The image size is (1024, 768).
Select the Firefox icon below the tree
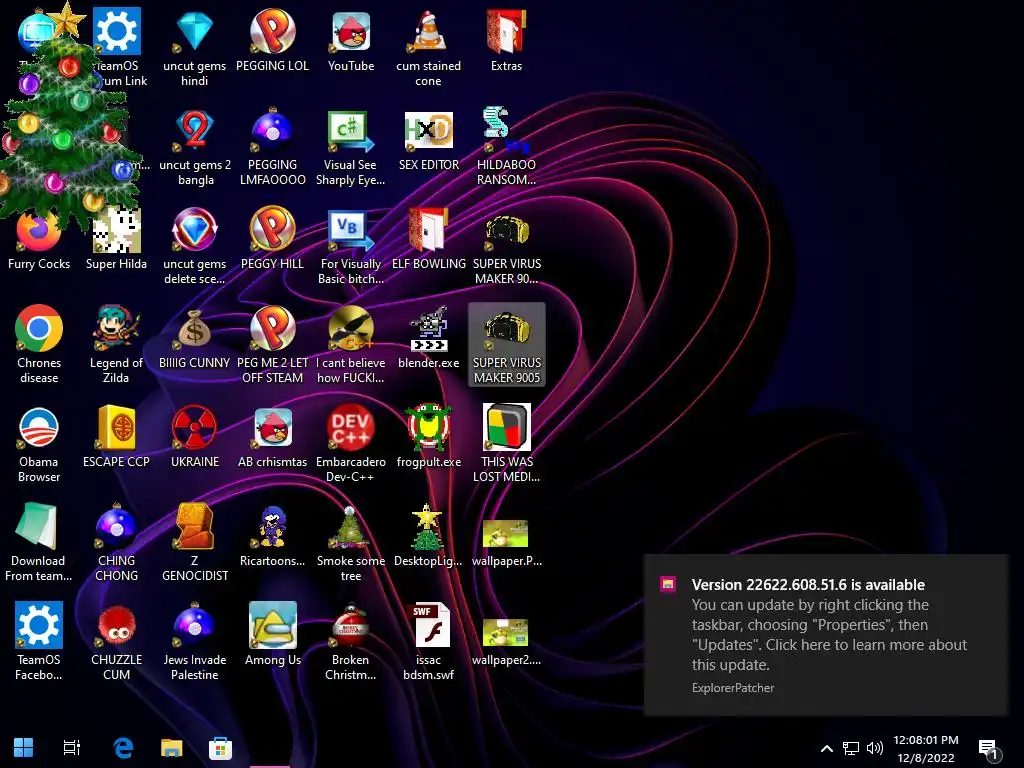[39, 230]
